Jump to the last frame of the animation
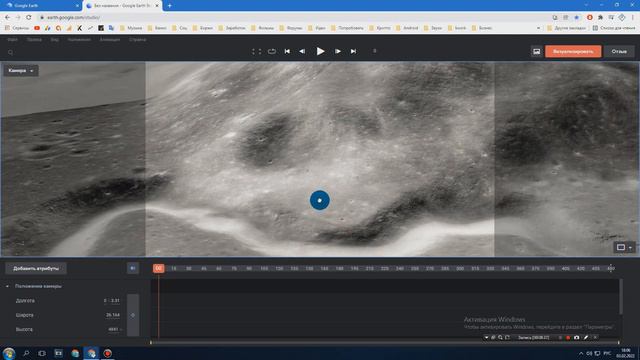640x360 pixels. (x=353, y=51)
